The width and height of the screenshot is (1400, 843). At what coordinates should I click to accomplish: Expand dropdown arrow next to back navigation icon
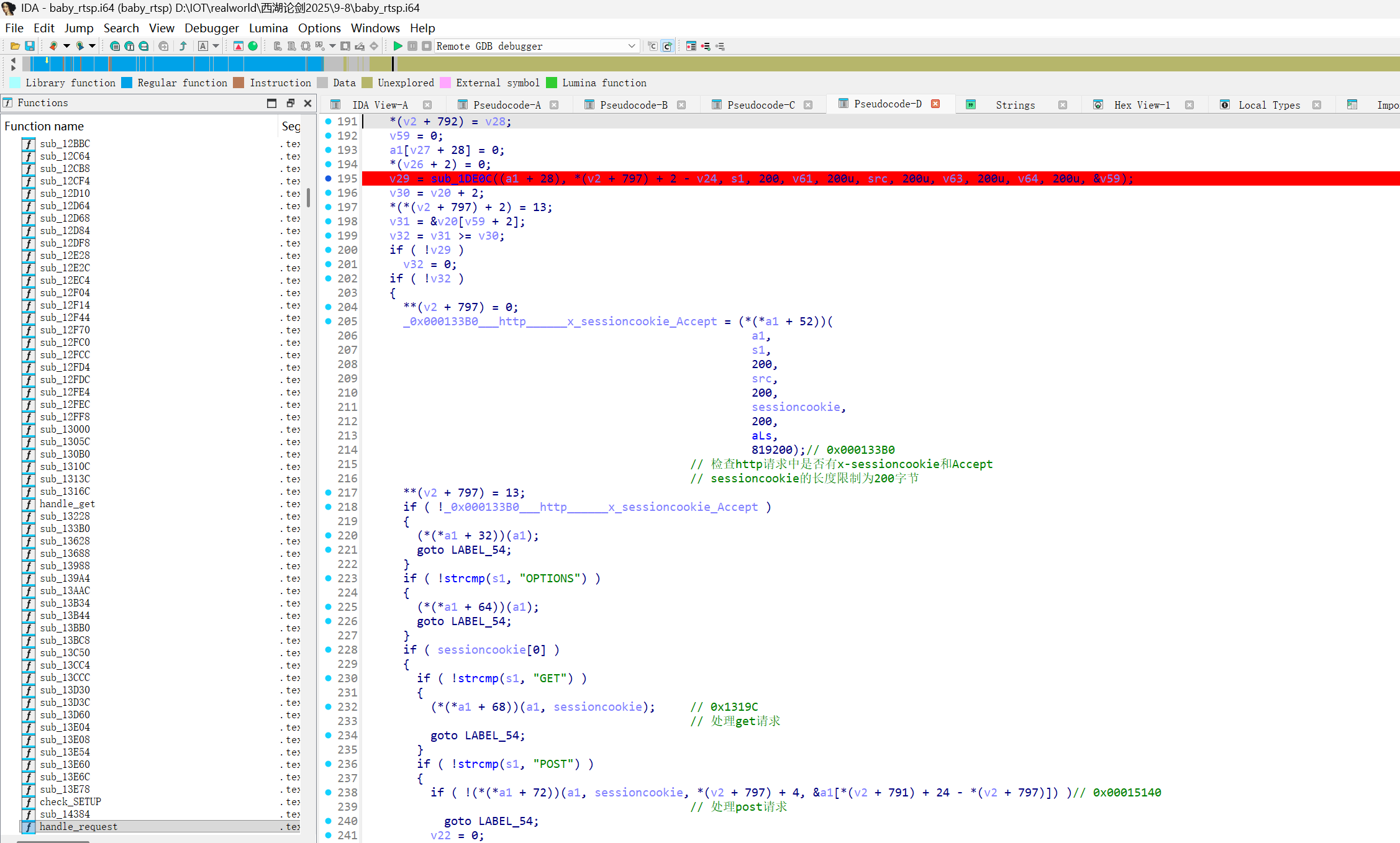point(66,46)
